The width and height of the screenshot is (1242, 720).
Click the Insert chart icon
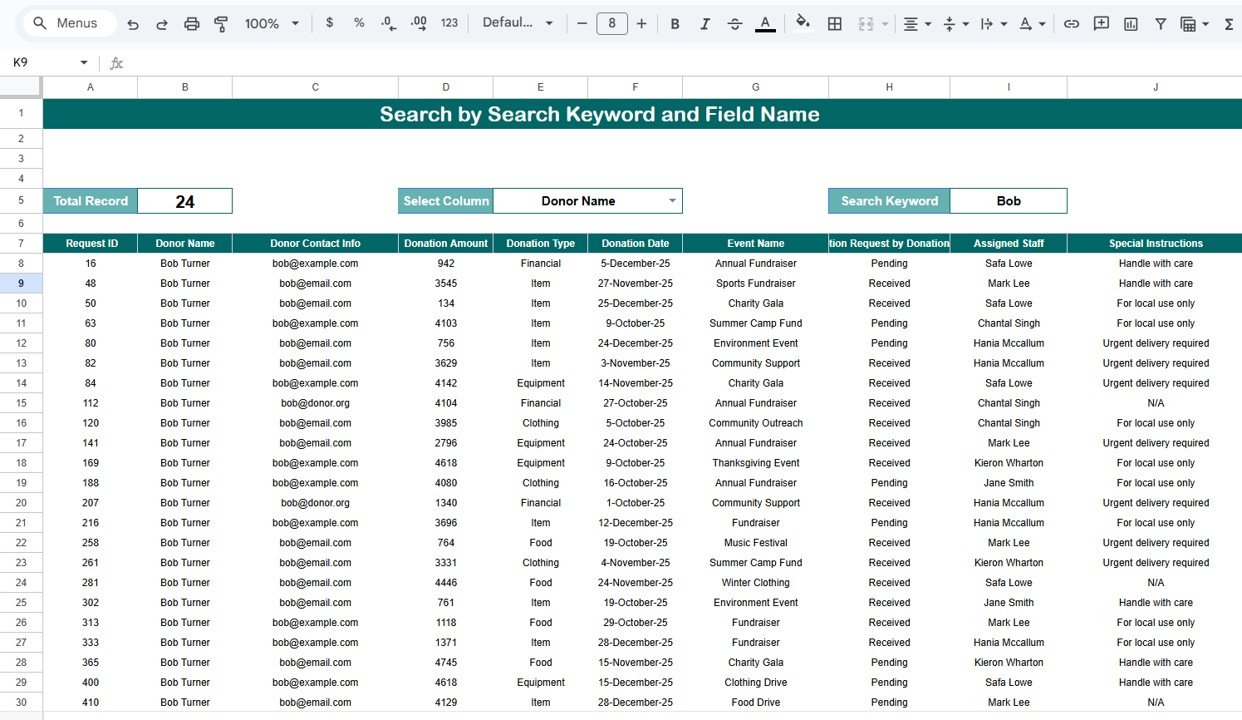pyautogui.click(x=1131, y=23)
